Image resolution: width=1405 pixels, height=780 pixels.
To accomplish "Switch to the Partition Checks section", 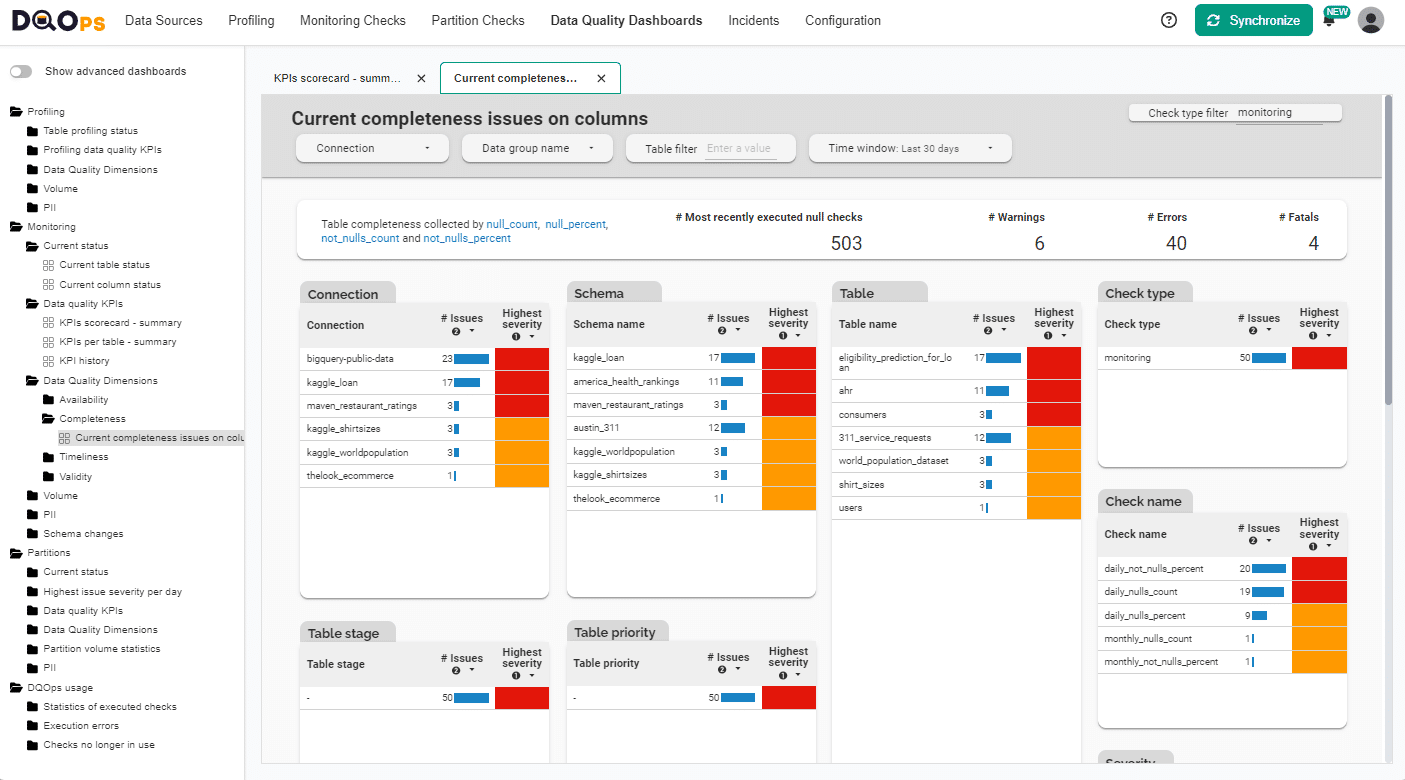I will click(x=478, y=20).
